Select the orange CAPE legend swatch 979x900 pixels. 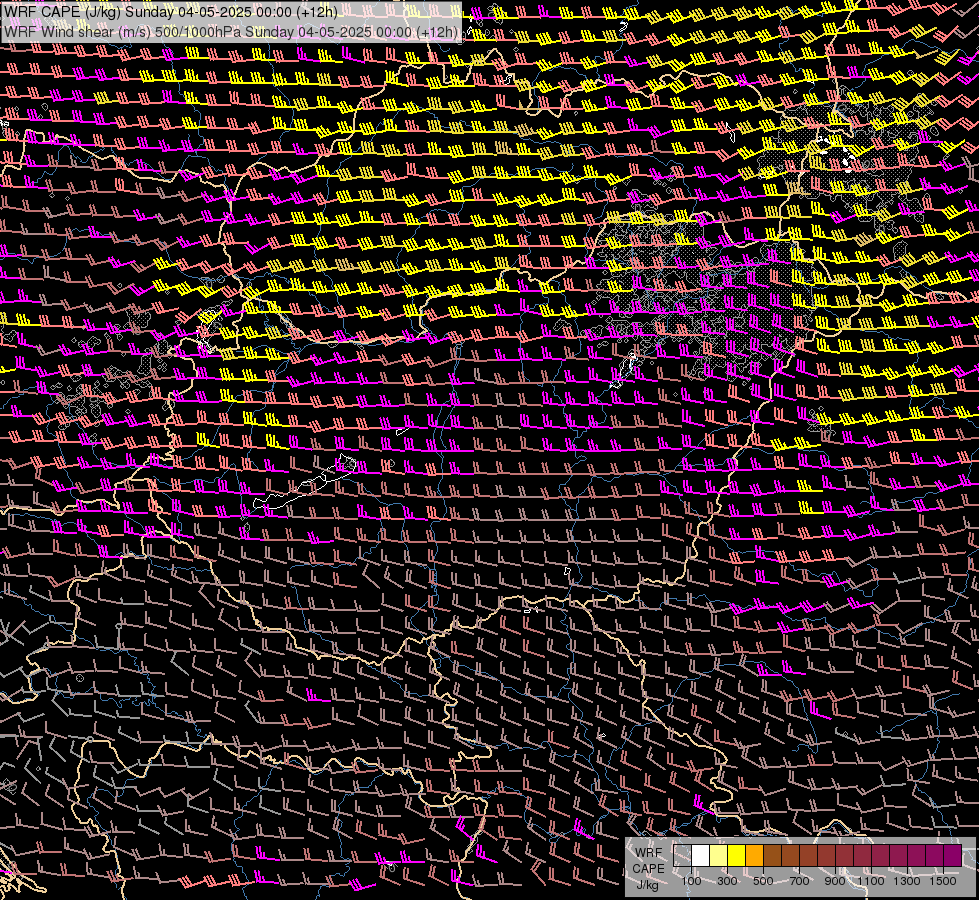(x=754, y=856)
